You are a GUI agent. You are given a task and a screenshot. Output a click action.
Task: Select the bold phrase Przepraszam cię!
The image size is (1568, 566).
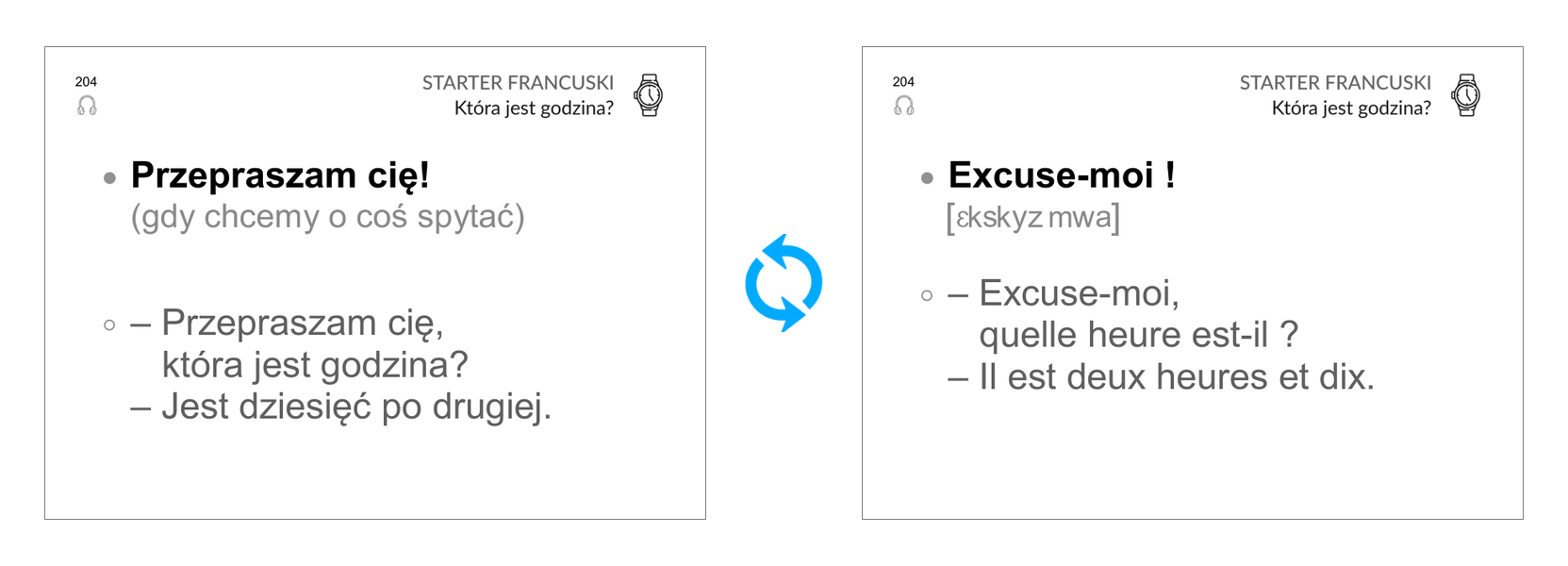click(280, 175)
